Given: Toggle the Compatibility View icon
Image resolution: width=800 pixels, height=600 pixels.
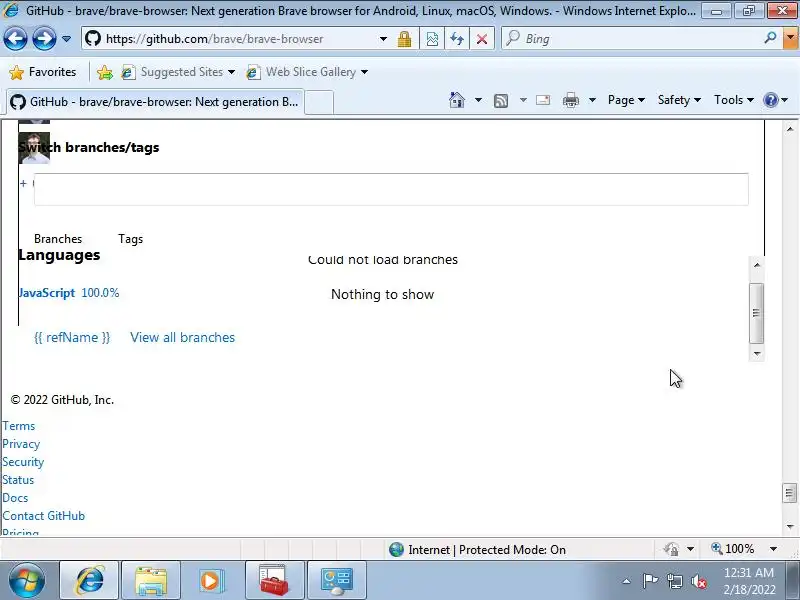Looking at the screenshot, I should click(432, 39).
